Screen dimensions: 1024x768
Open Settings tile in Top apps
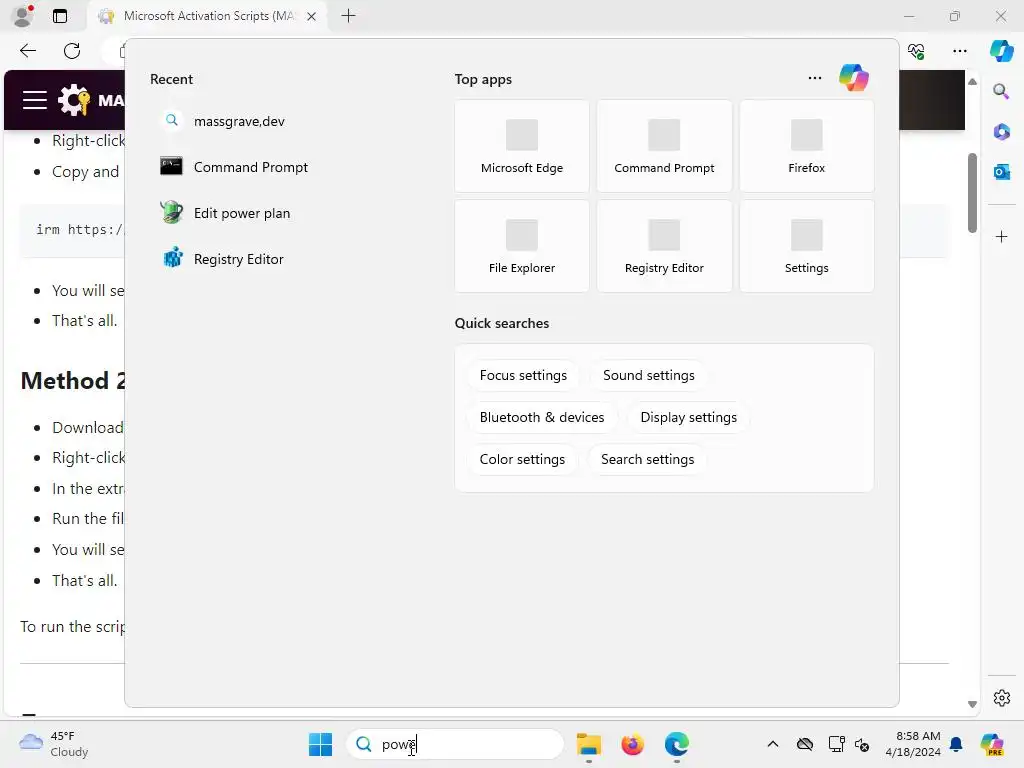click(x=807, y=246)
